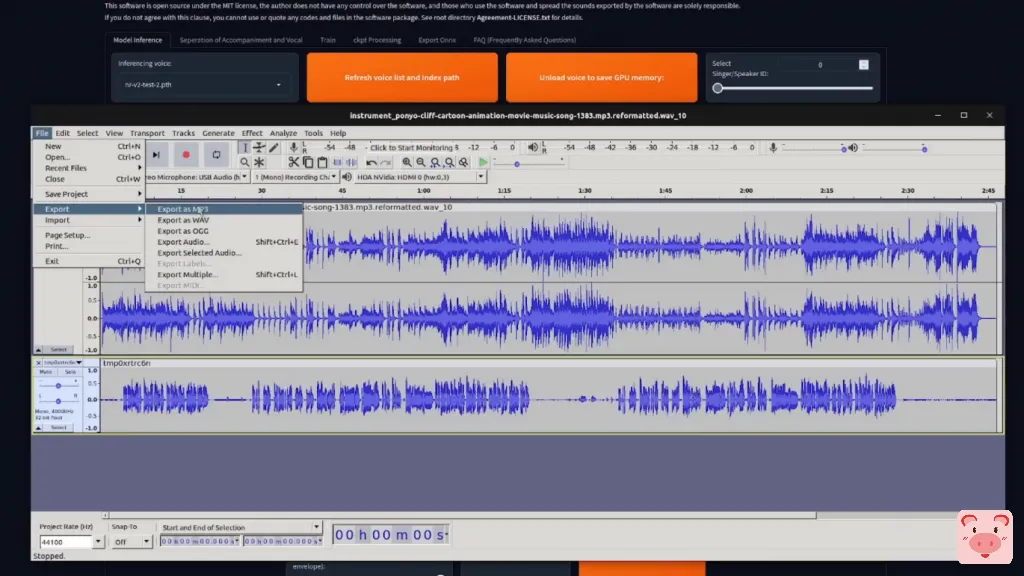Open the Snap-To dropdown showing Off

[132, 541]
